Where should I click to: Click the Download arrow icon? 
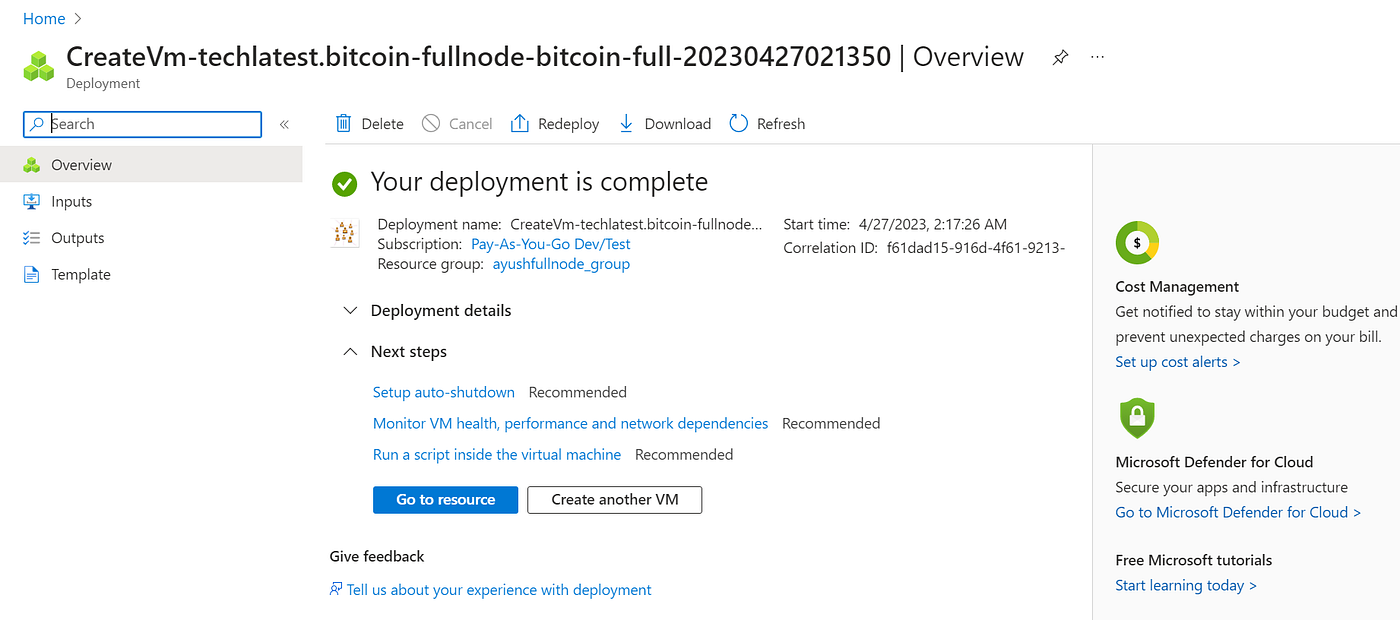pyautogui.click(x=626, y=123)
